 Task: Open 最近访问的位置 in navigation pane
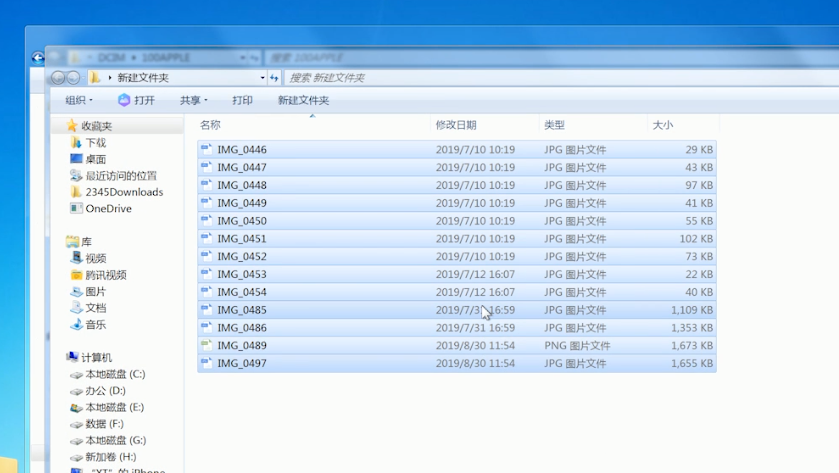(x=121, y=176)
